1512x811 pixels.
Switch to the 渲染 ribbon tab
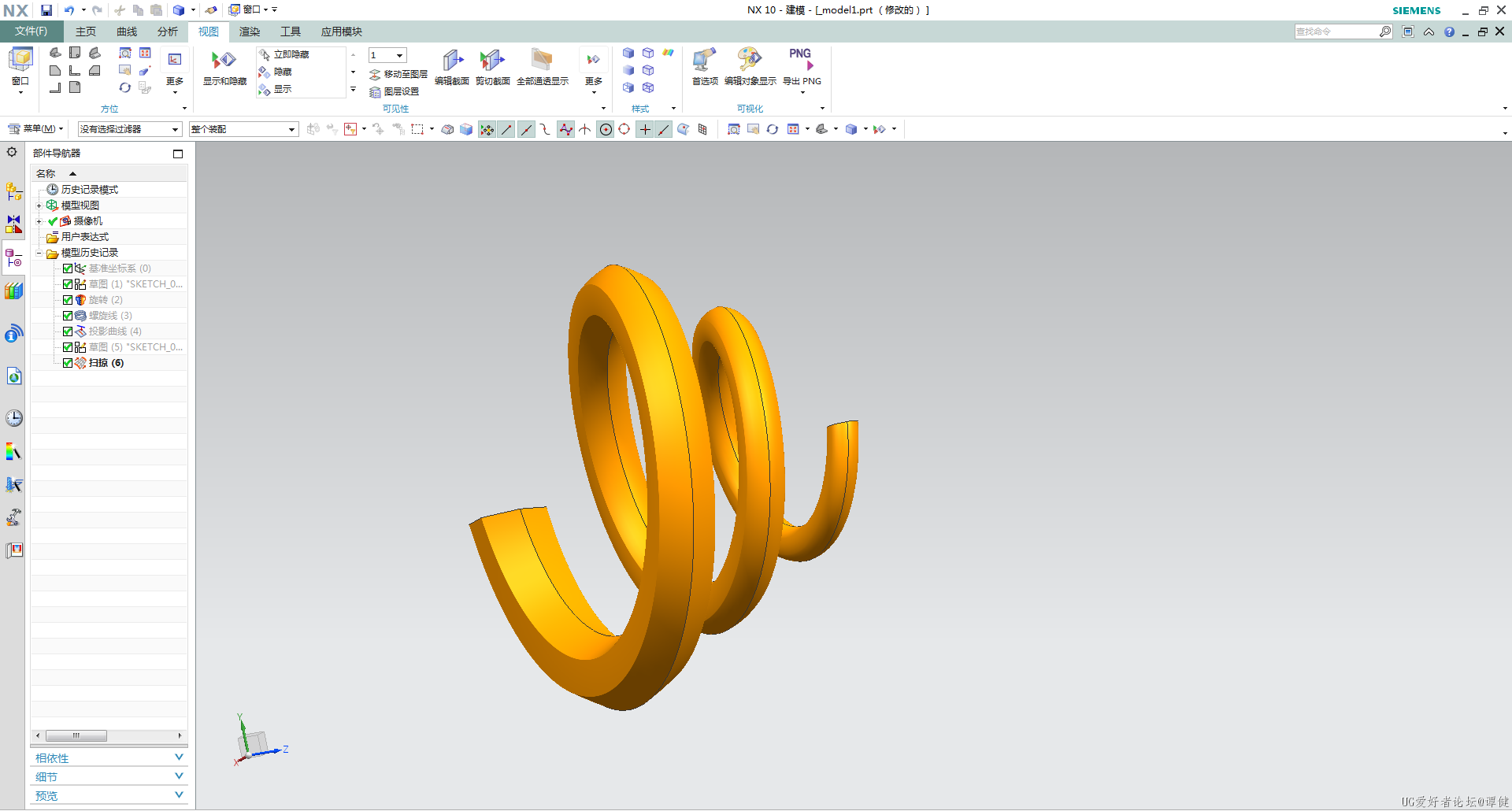coord(250,31)
